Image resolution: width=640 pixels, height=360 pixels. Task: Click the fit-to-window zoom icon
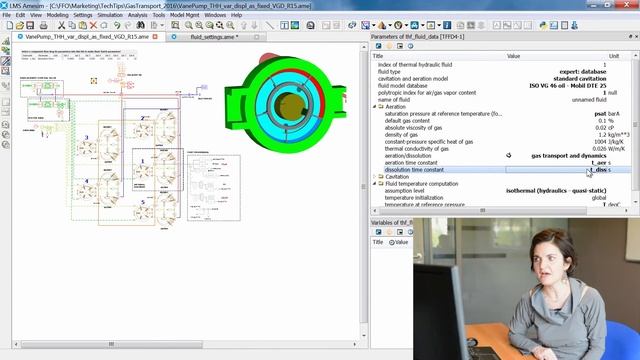tap(175, 25)
